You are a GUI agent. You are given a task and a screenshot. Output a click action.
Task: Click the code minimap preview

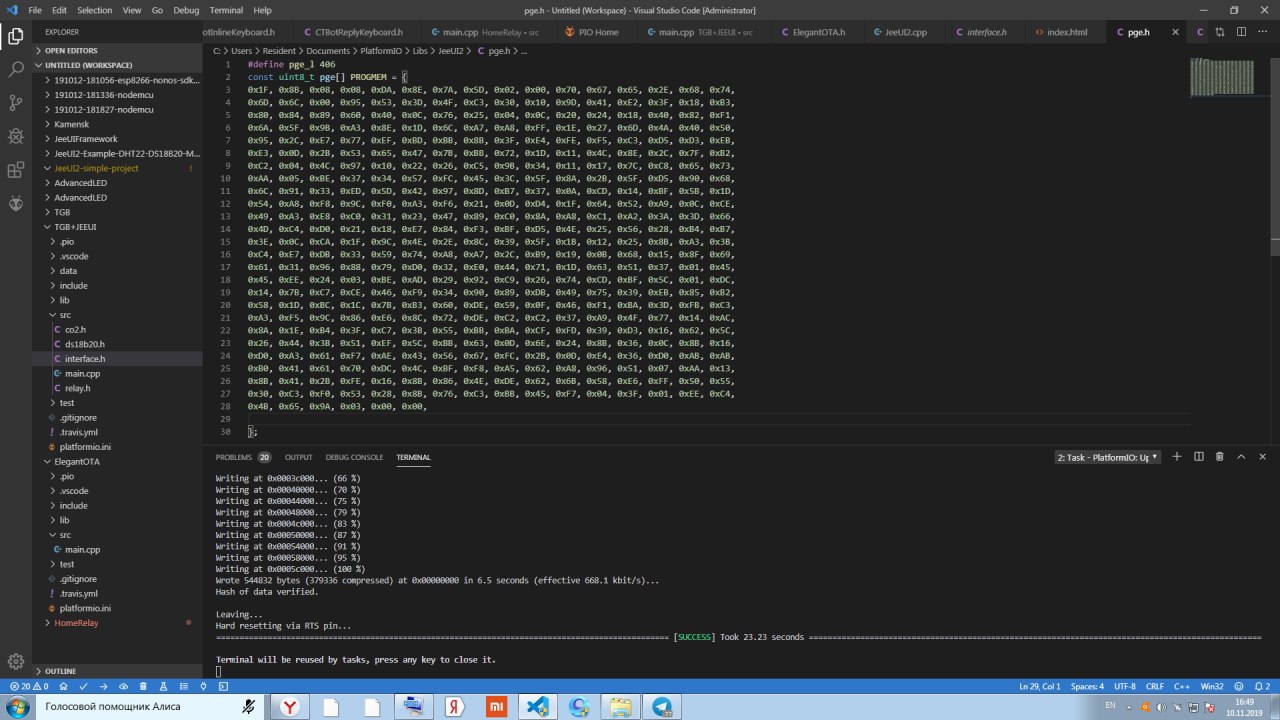click(1221, 78)
